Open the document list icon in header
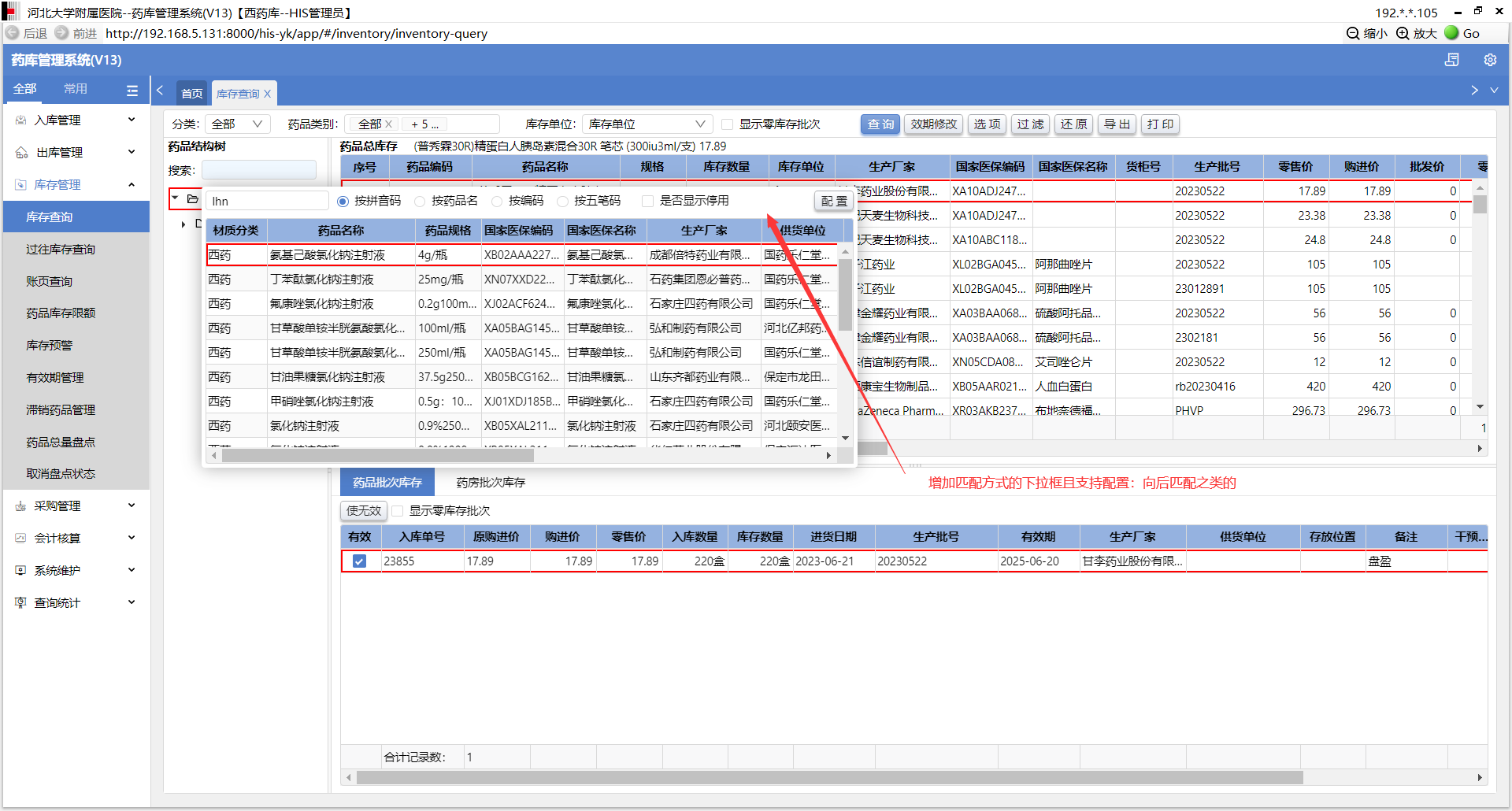Viewport: 1512px width, 811px height. click(1452, 60)
